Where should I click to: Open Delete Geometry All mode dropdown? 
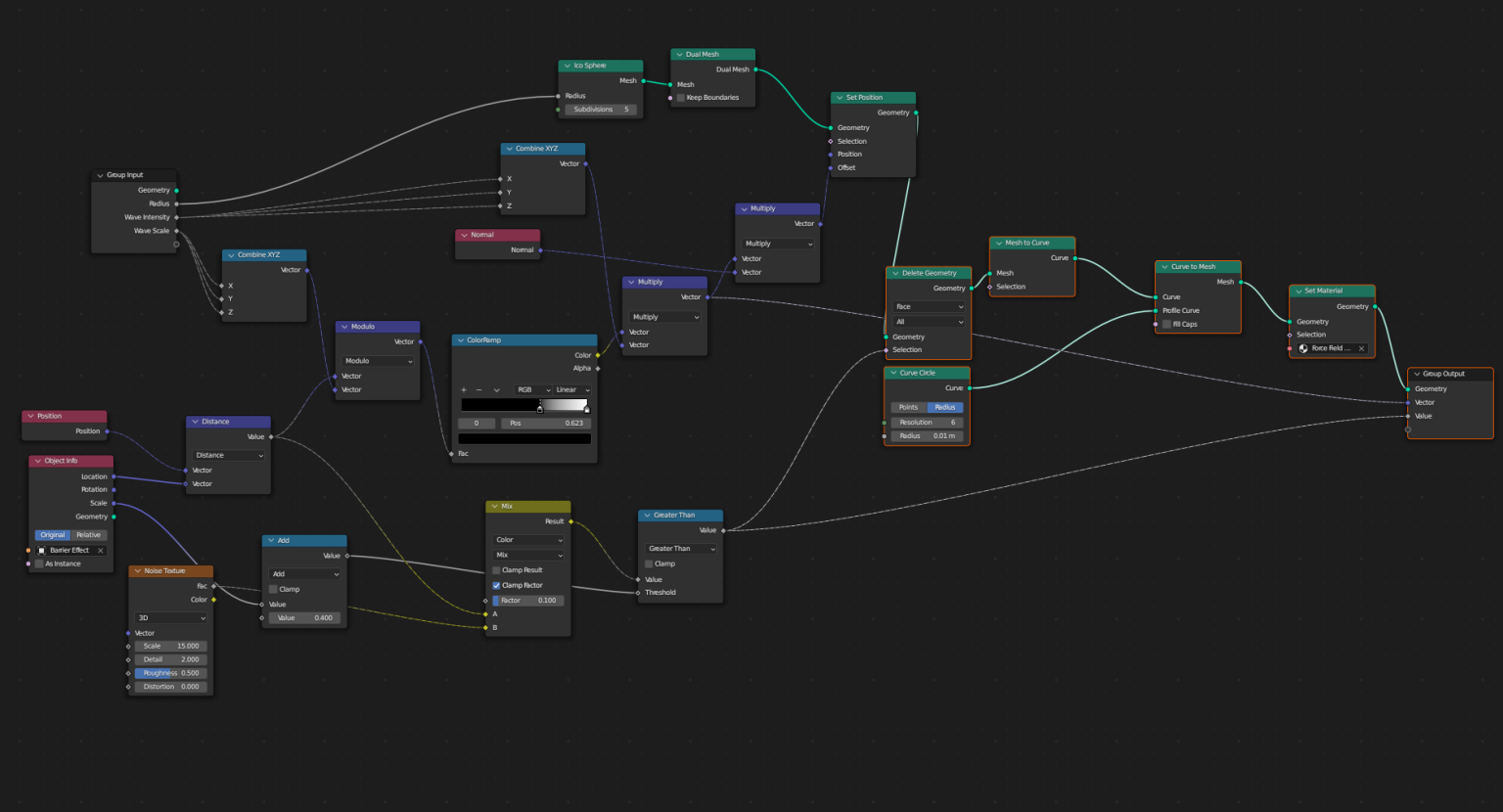point(929,322)
